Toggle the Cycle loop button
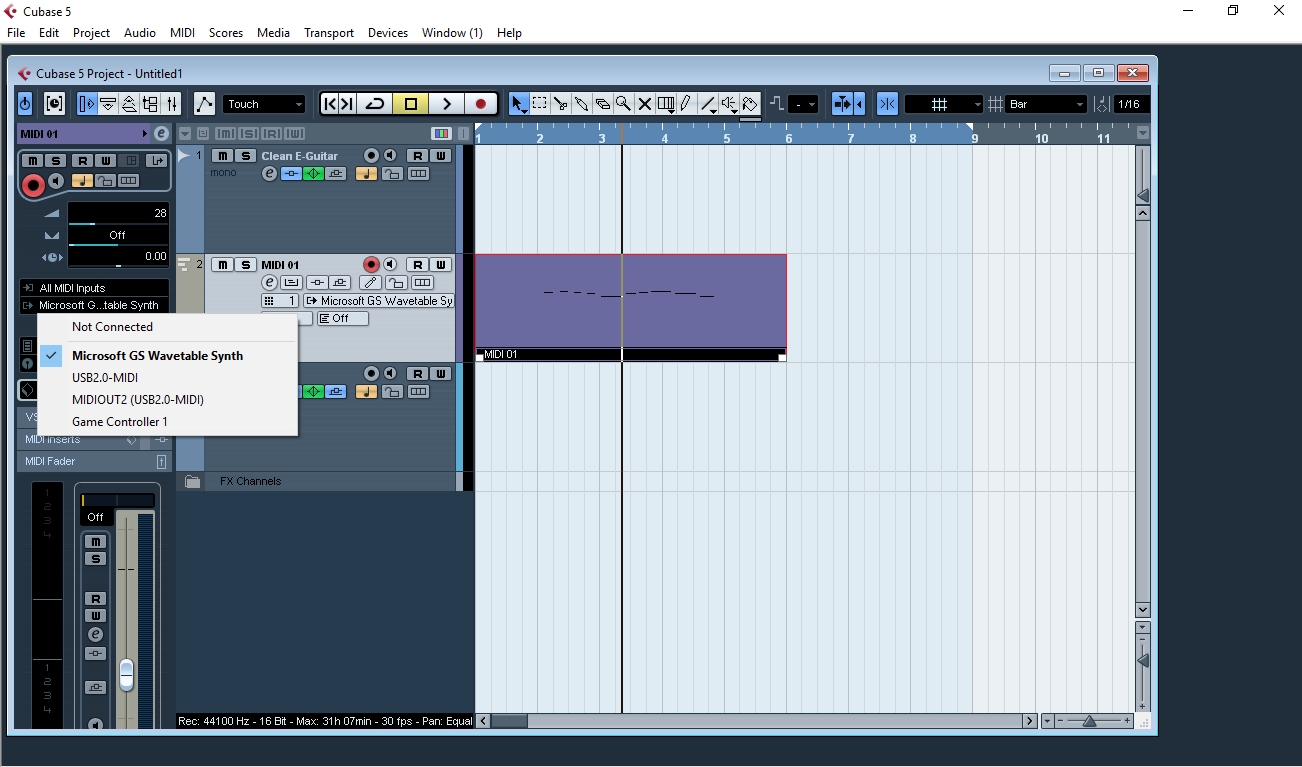 tap(375, 104)
